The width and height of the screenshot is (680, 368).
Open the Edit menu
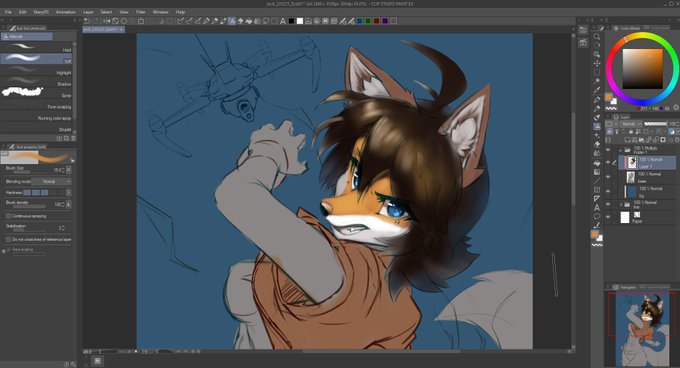pos(23,12)
